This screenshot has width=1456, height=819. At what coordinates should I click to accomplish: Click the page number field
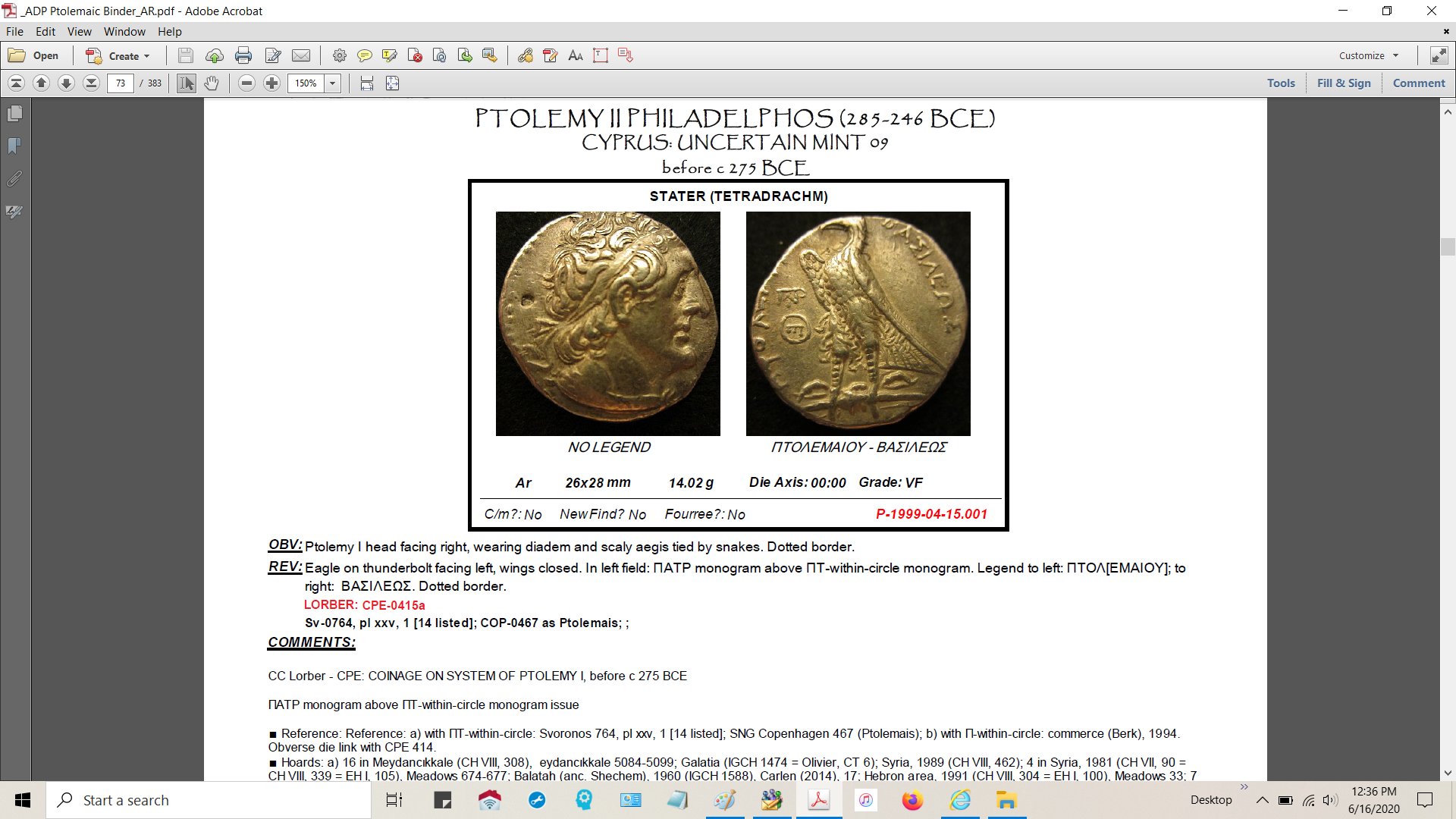point(121,83)
